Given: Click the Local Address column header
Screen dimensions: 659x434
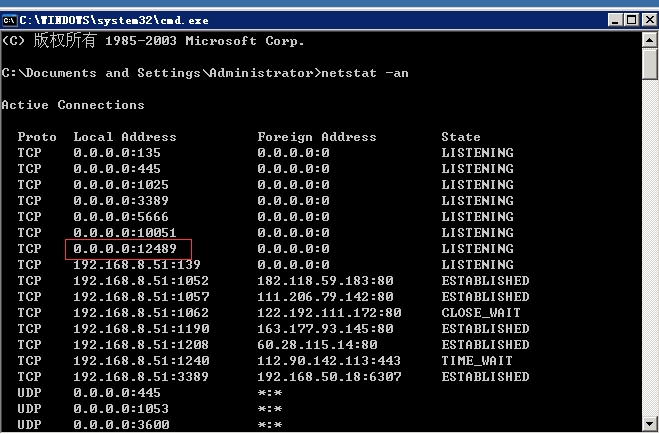Looking at the screenshot, I should point(125,137).
